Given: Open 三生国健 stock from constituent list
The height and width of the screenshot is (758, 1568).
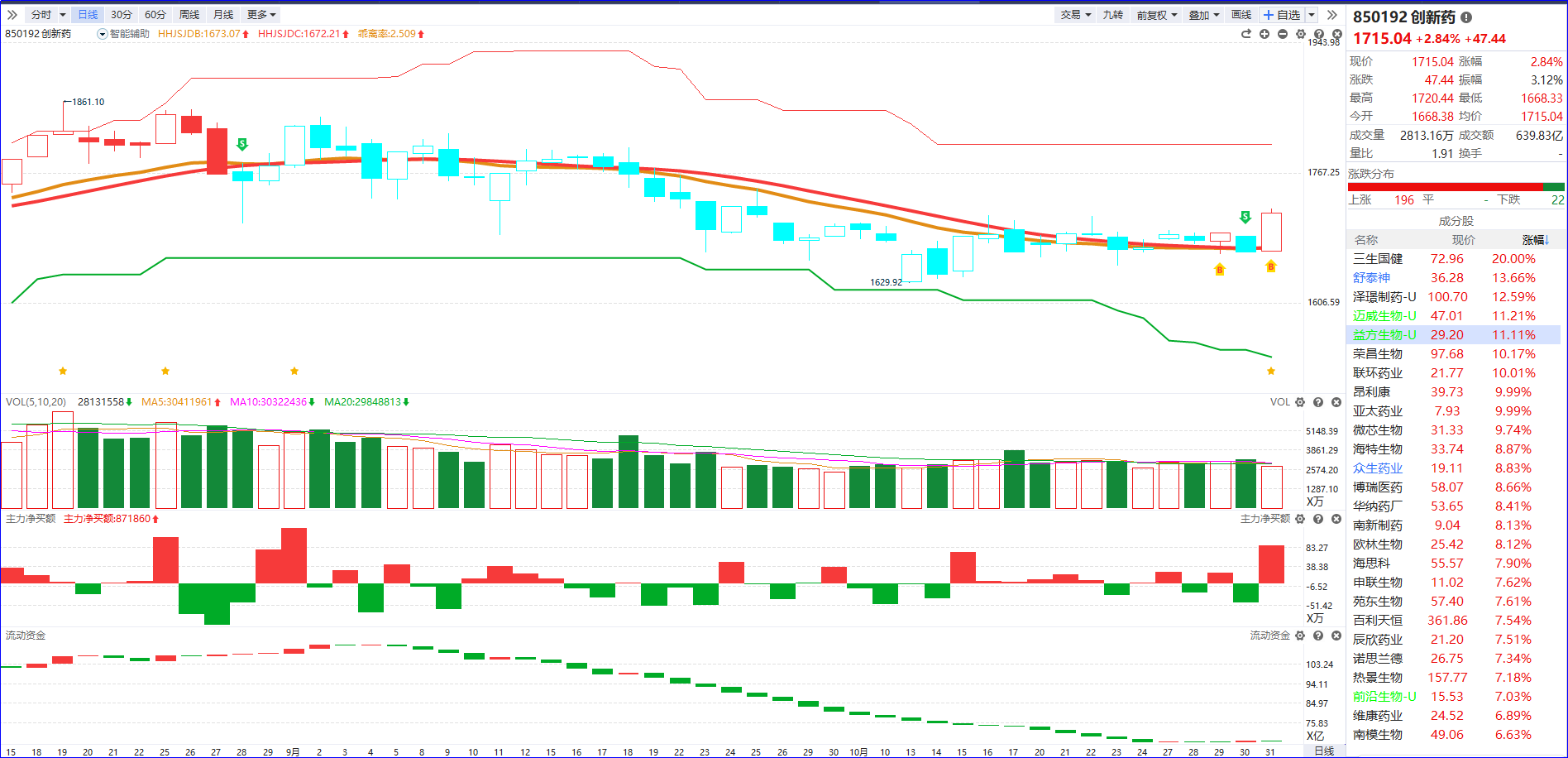Looking at the screenshot, I should coord(1377,259).
